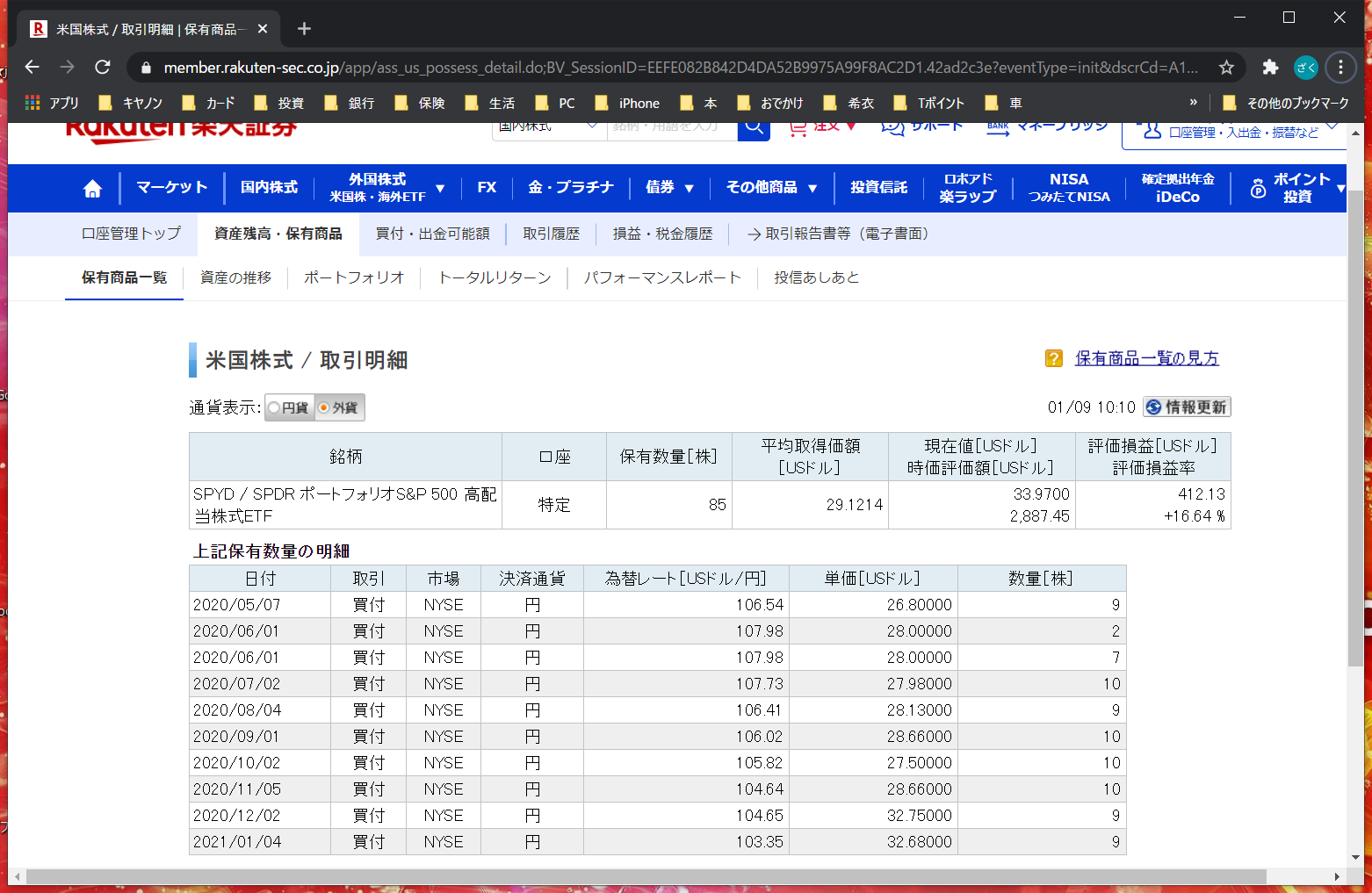Open 取引報告書等（電子書面）link
The width and height of the screenshot is (1372, 893).
coord(839,234)
